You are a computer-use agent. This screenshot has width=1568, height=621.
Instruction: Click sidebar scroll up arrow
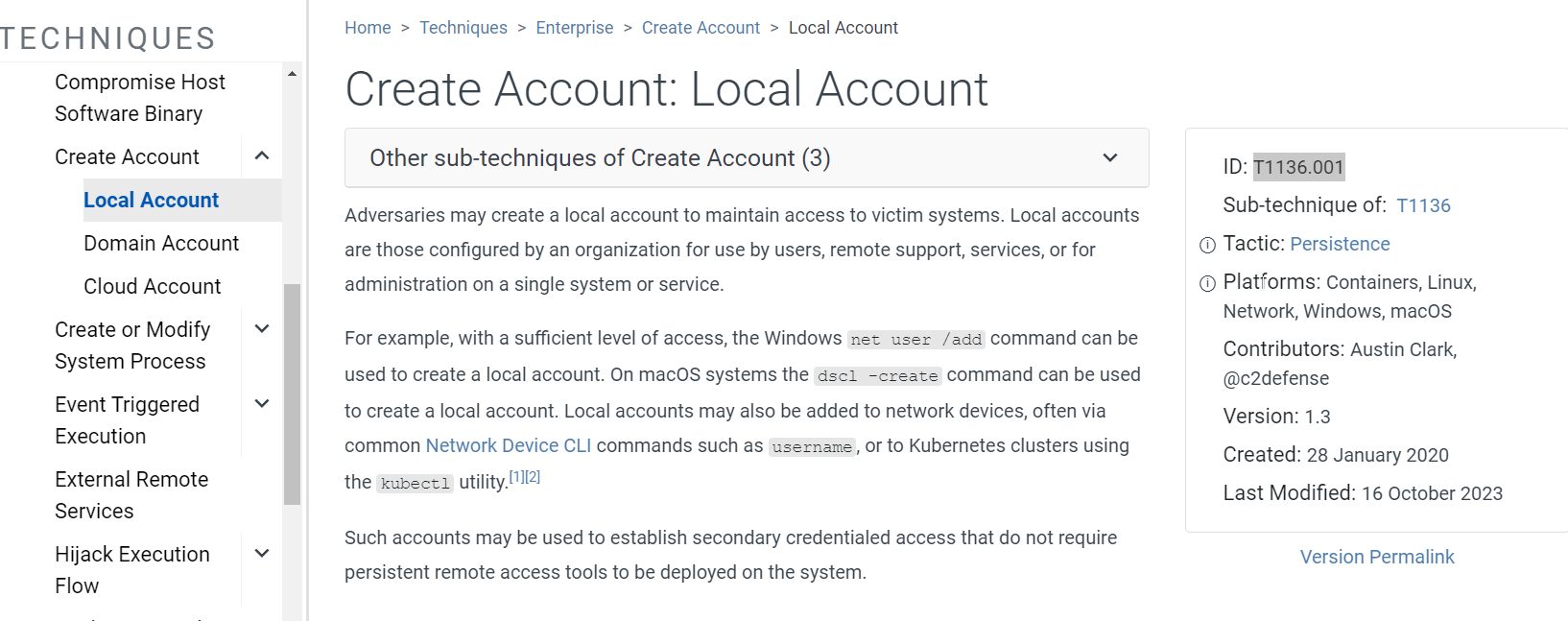pyautogui.click(x=292, y=74)
